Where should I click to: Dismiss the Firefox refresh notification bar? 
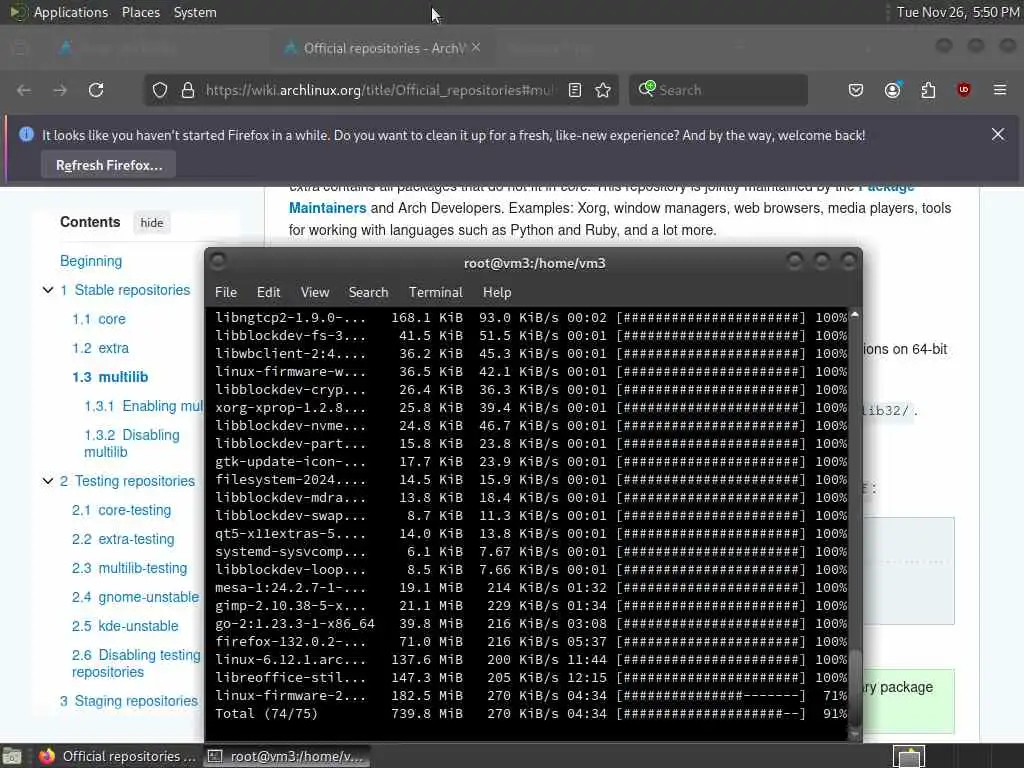tap(998, 134)
